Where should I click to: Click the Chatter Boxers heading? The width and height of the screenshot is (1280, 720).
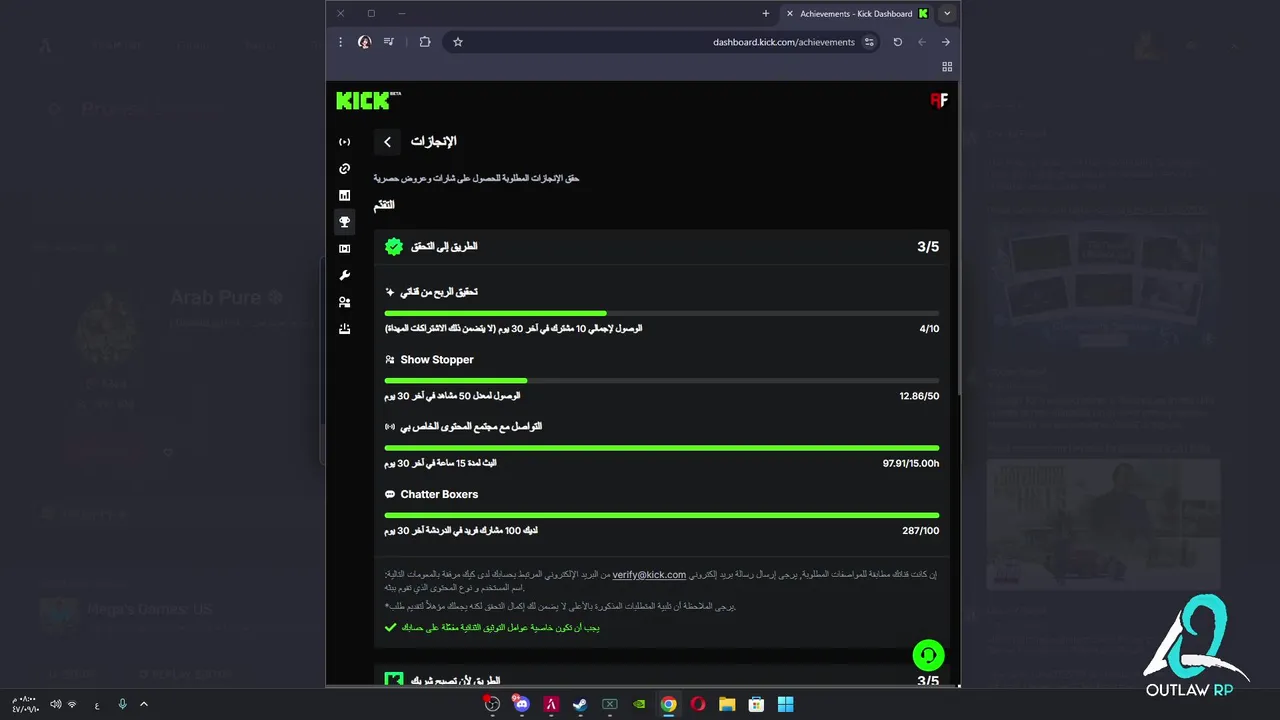coord(439,494)
